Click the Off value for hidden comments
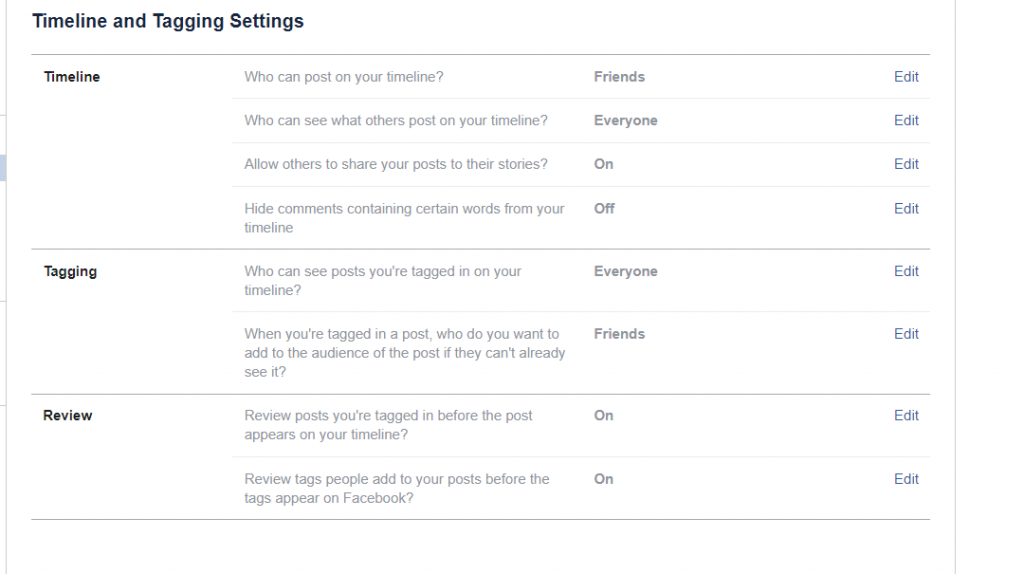The width and height of the screenshot is (1024, 574). [604, 208]
